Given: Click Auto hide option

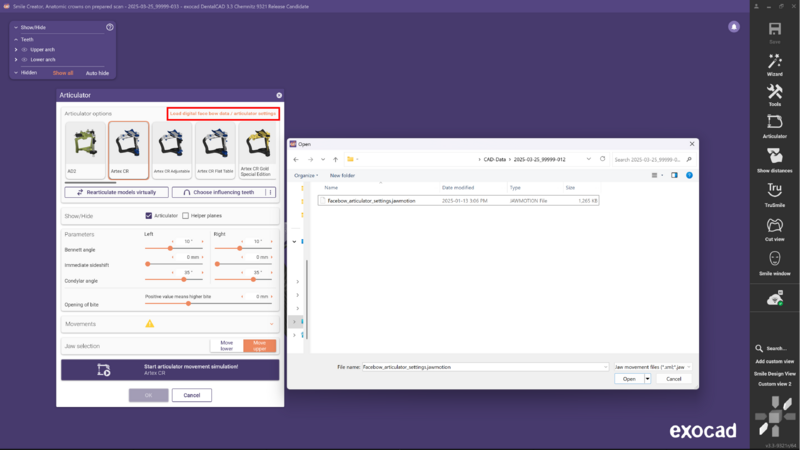Looking at the screenshot, I should pyautogui.click(x=97, y=73).
